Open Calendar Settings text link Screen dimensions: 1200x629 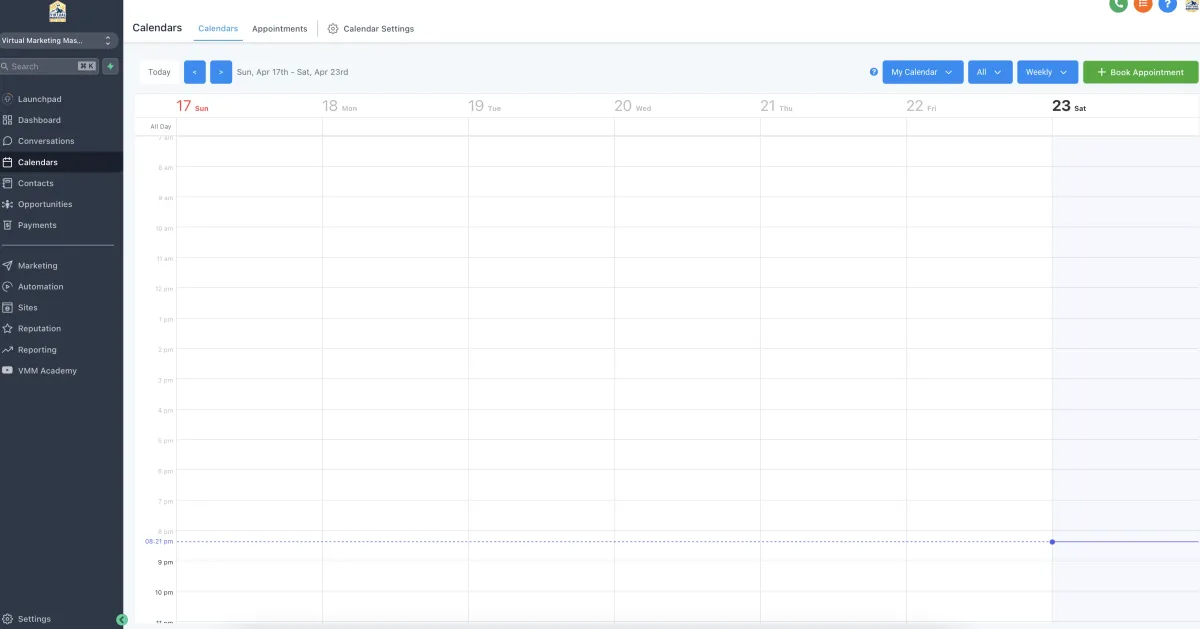pyautogui.click(x=378, y=29)
